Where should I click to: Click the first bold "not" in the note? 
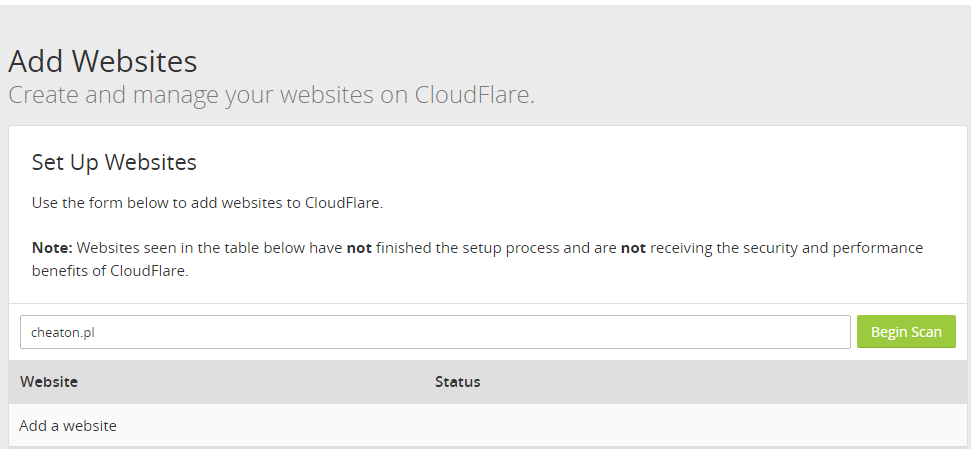(359, 247)
